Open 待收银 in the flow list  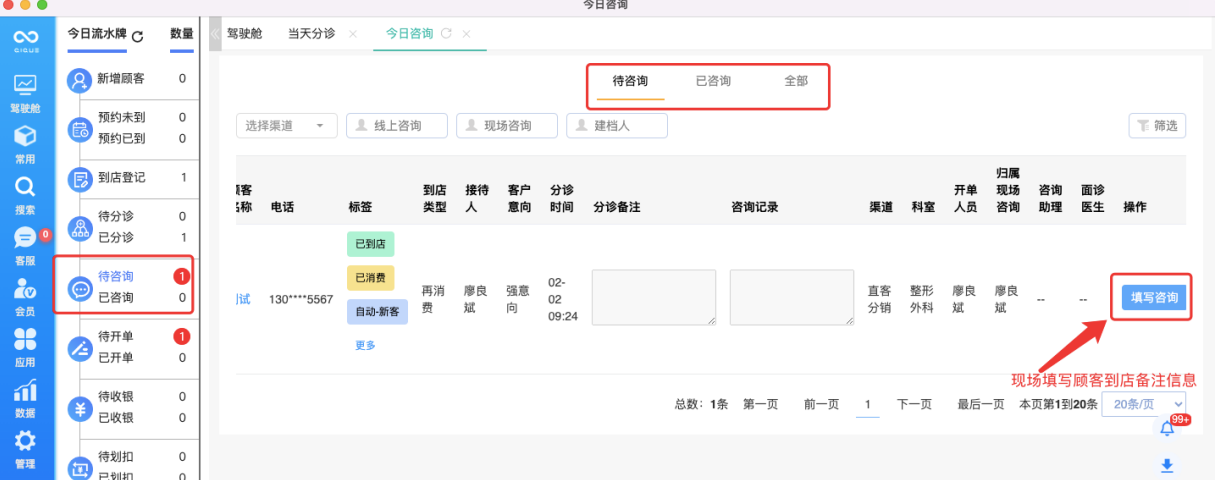pos(115,396)
